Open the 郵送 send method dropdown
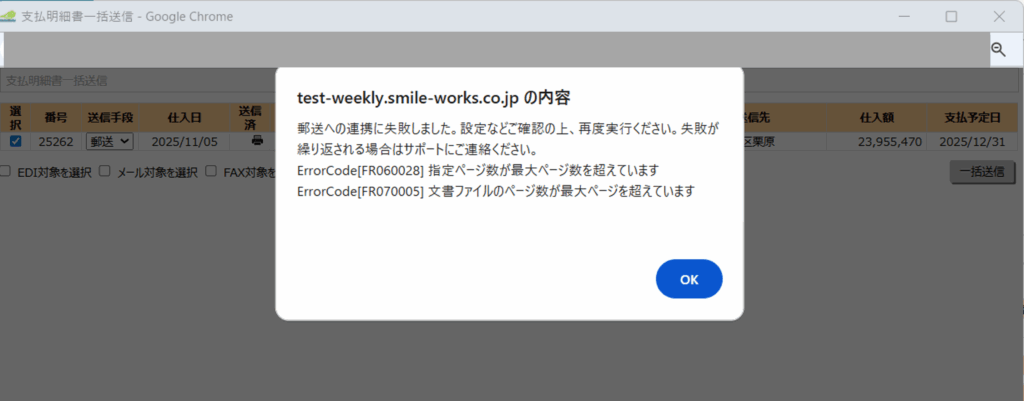The width and height of the screenshot is (1024, 401). point(109,142)
